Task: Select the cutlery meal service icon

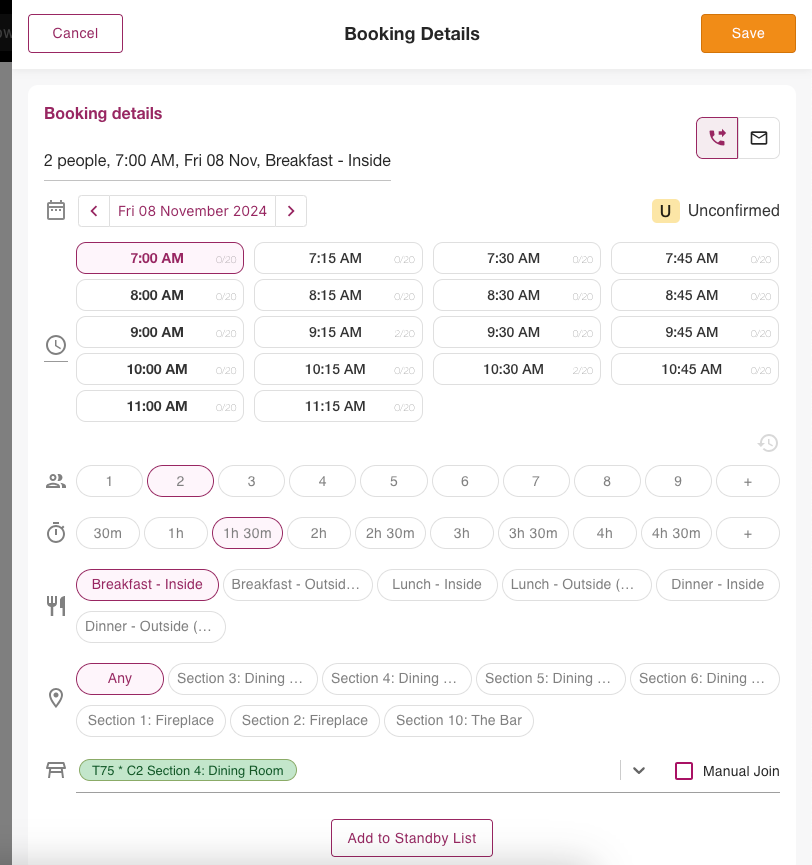Action: [56, 605]
